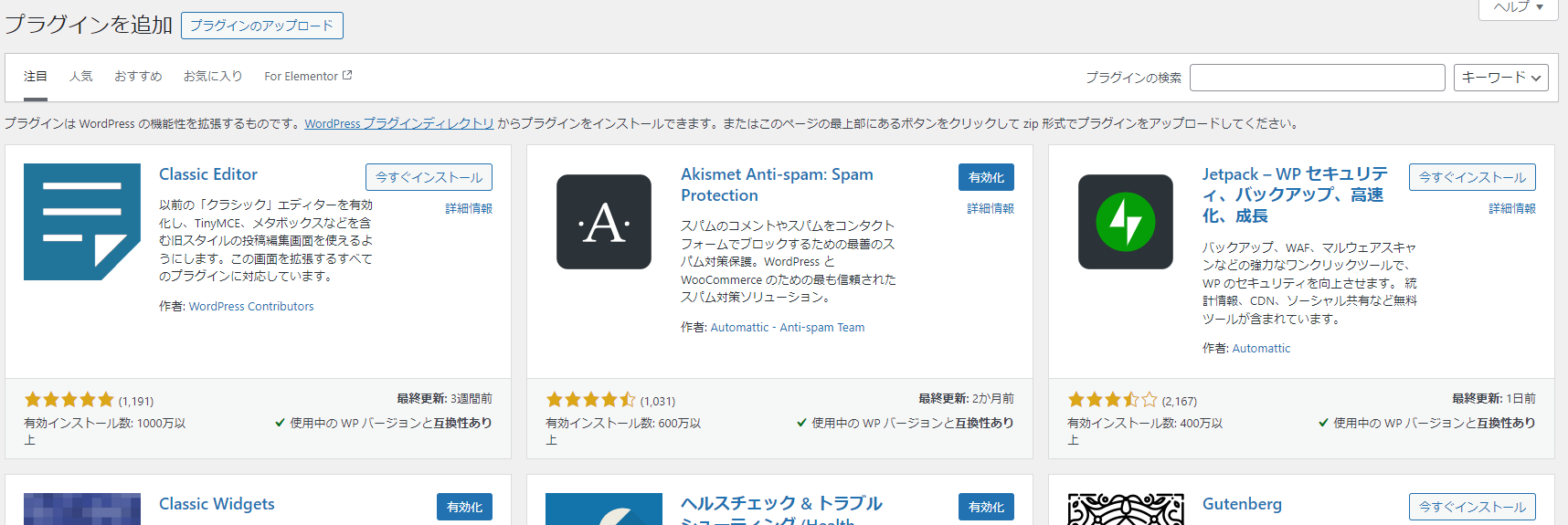Switch to the おすすめ tab
Viewport: 1568px width, 525px height.
[138, 77]
